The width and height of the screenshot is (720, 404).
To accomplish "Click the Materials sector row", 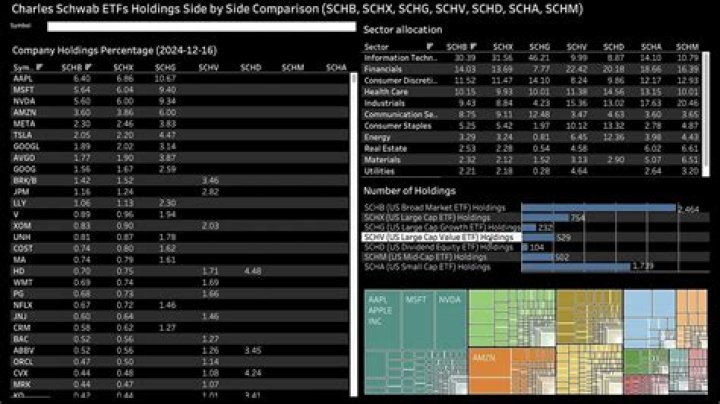I will pyautogui.click(x=532, y=160).
